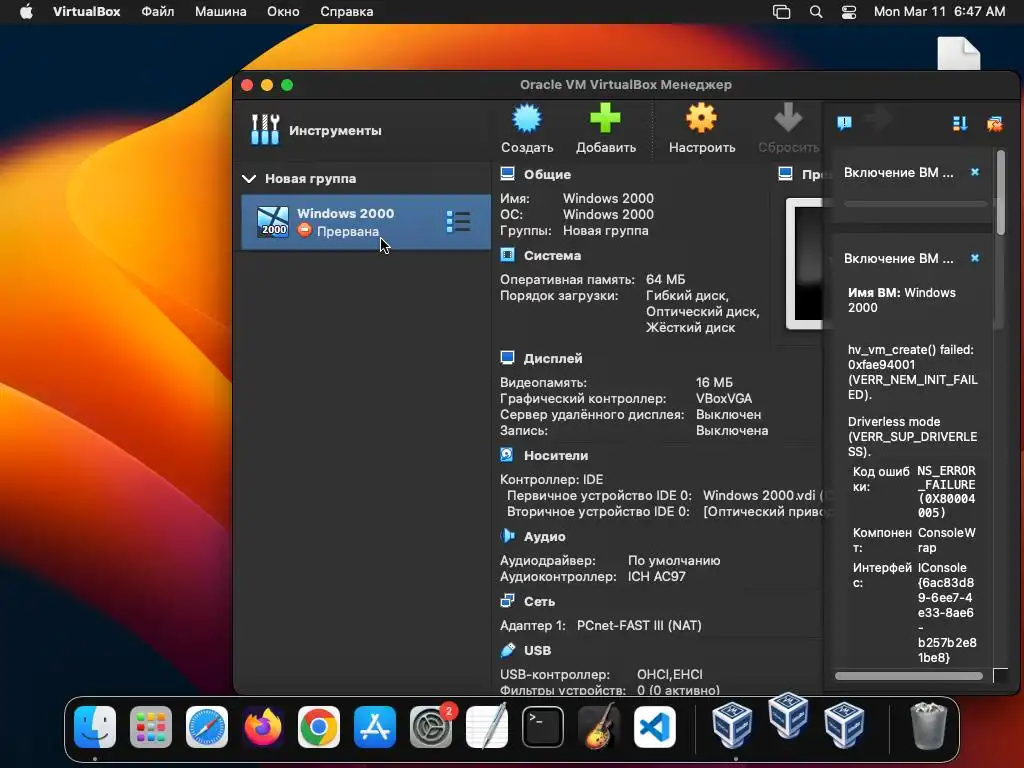The image size is (1024, 768).
Task: Open the Справка menu
Action: pos(346,12)
